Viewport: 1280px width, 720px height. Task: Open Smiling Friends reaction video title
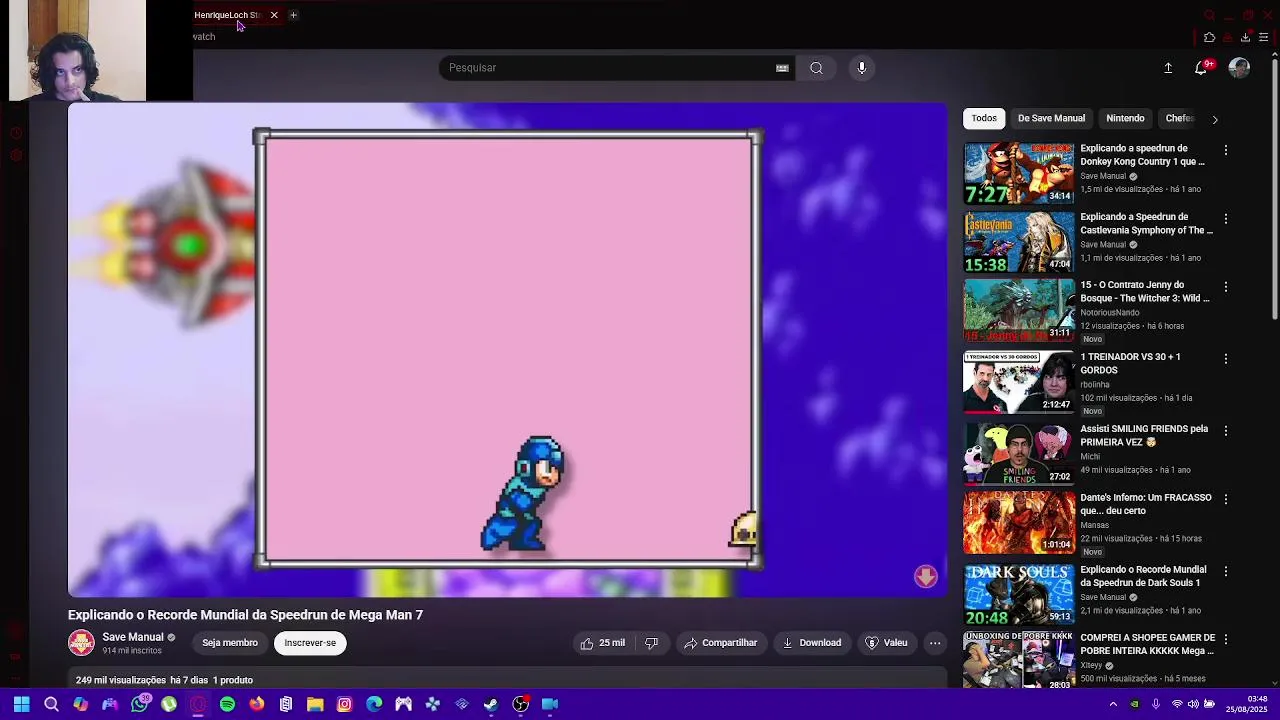pyautogui.click(x=1144, y=435)
